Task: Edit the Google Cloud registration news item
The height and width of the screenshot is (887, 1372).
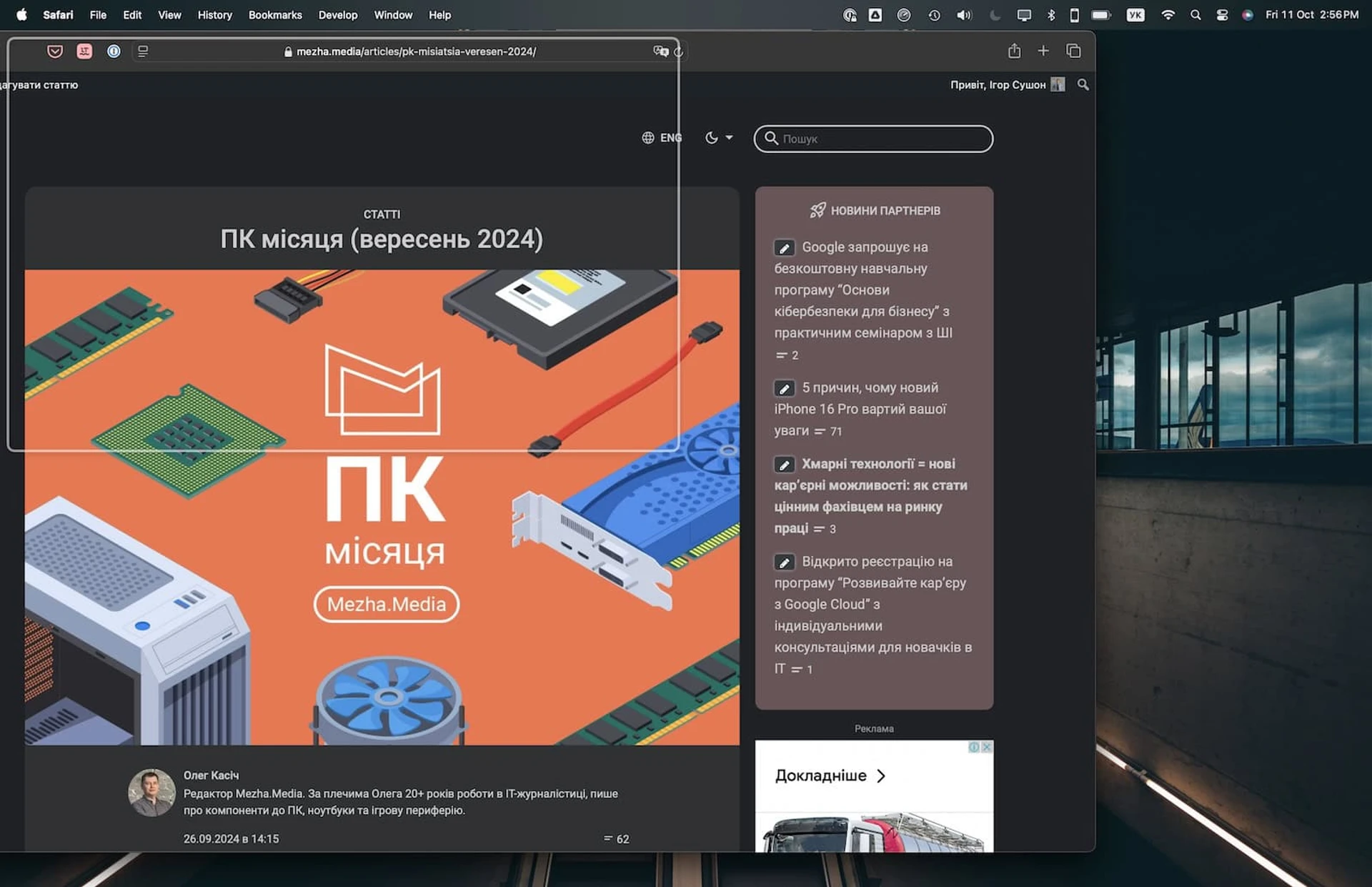Action: pyautogui.click(x=784, y=562)
